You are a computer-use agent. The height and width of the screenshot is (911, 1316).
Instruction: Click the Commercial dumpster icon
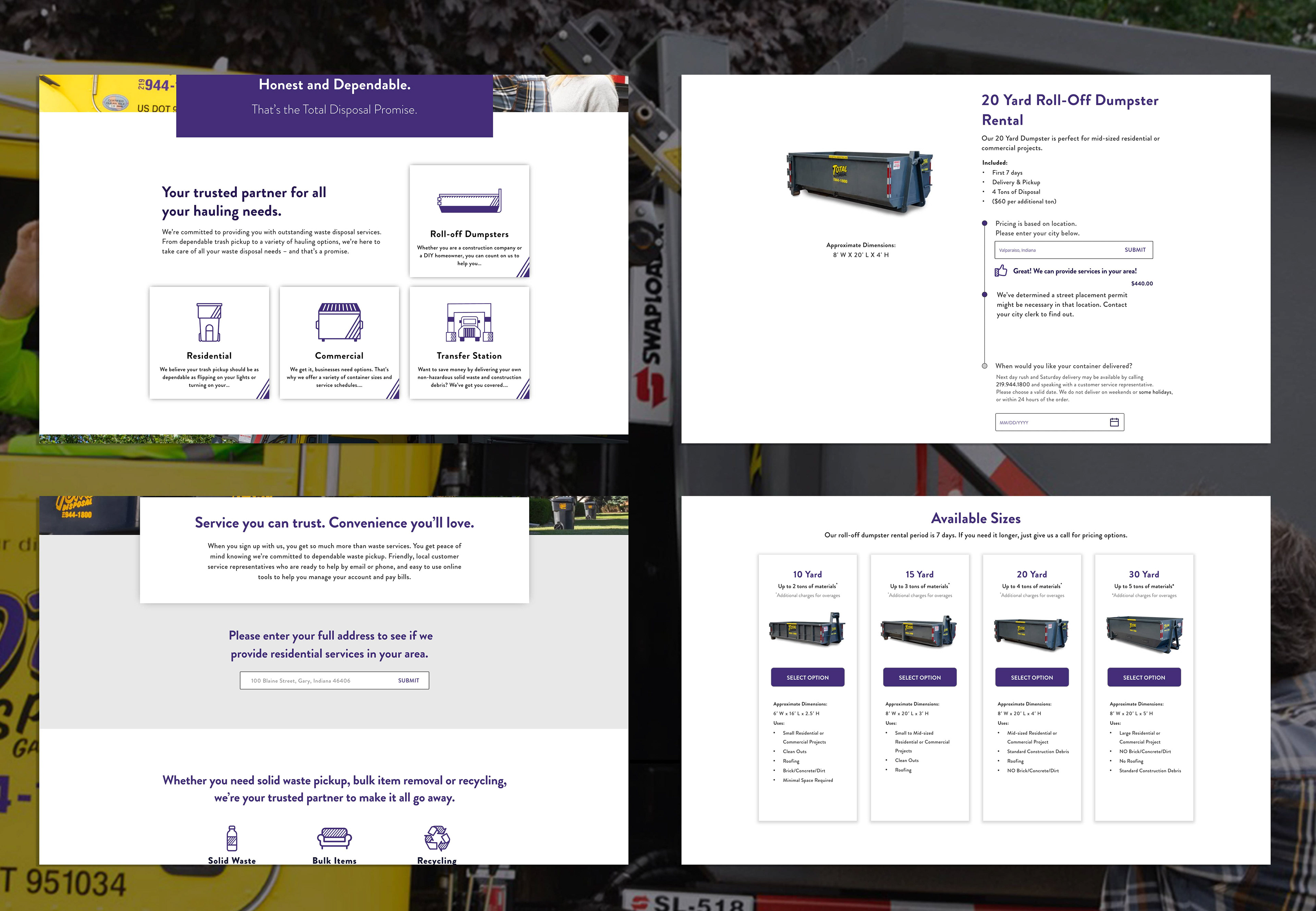coord(339,322)
